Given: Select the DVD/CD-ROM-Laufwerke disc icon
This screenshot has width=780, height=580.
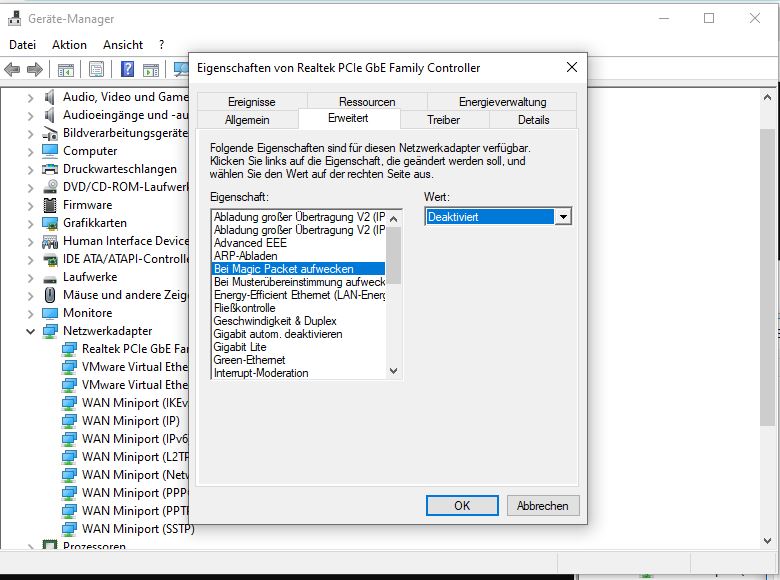Looking at the screenshot, I should [50, 187].
